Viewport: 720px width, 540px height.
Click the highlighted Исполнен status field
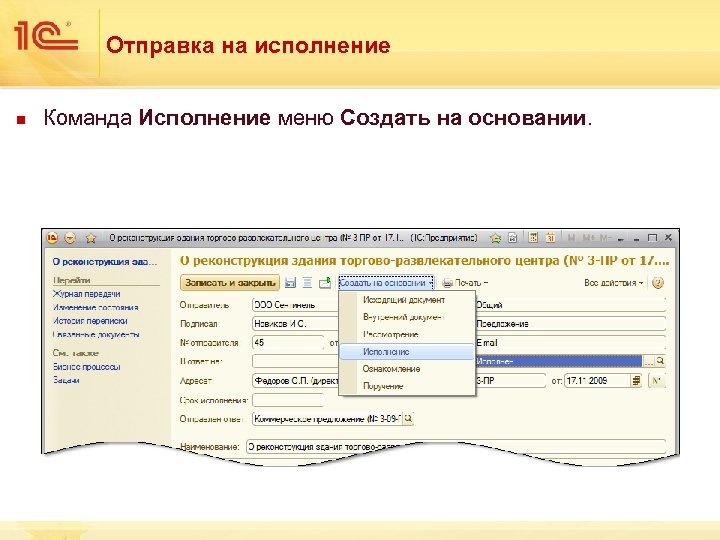pyautogui.click(x=559, y=361)
